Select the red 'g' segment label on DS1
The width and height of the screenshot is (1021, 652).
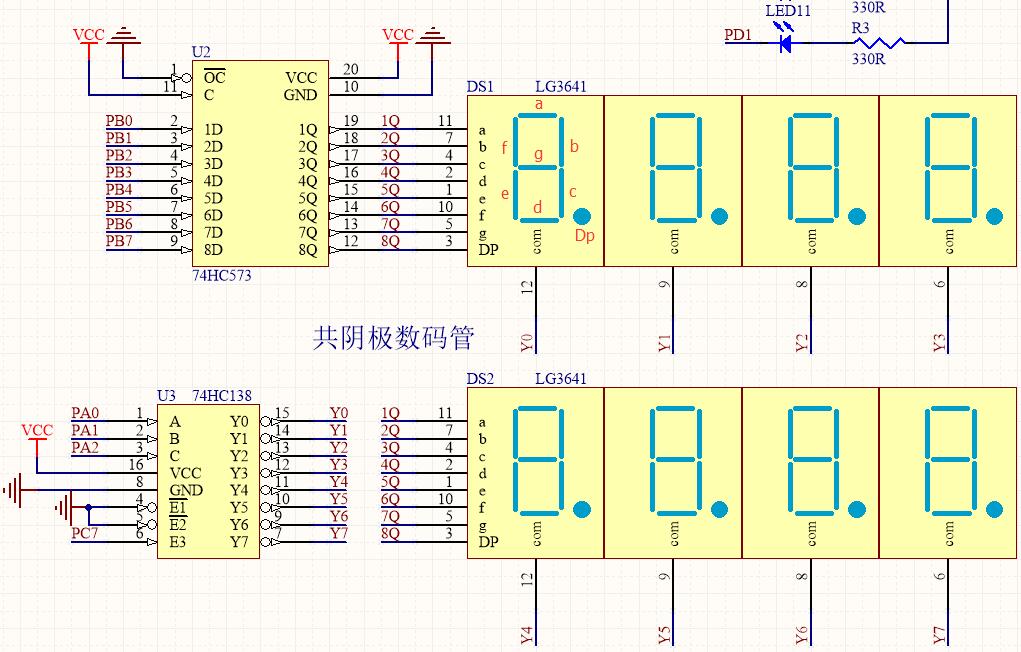(538, 155)
